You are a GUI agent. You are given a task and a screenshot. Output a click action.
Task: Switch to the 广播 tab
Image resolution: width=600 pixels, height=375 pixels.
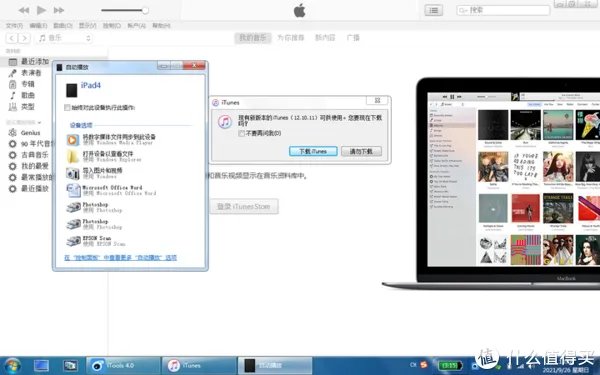(353, 38)
